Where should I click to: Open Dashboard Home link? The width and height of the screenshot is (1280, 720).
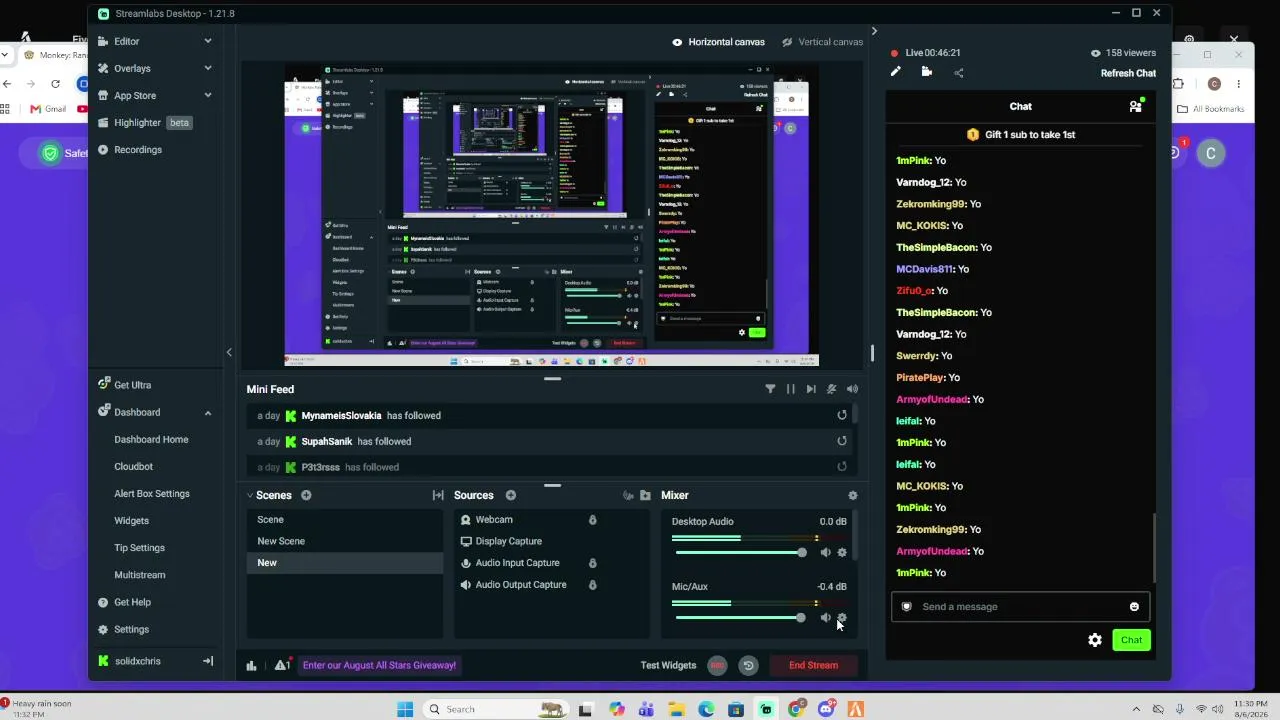point(151,439)
